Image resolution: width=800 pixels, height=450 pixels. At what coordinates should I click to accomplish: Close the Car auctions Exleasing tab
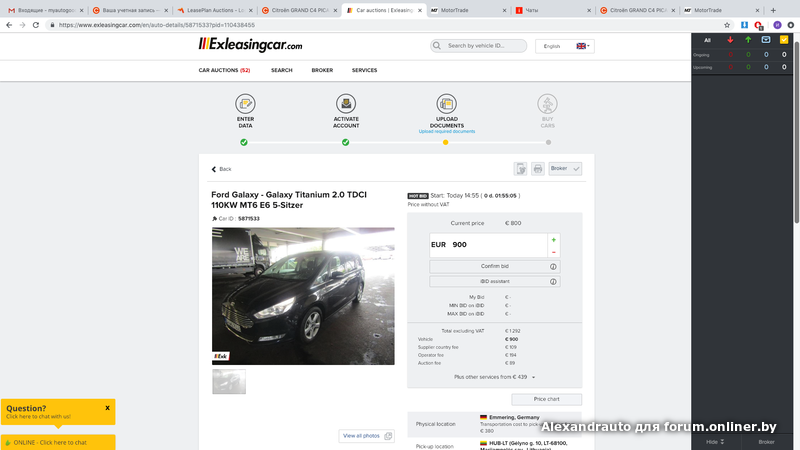[420, 10]
